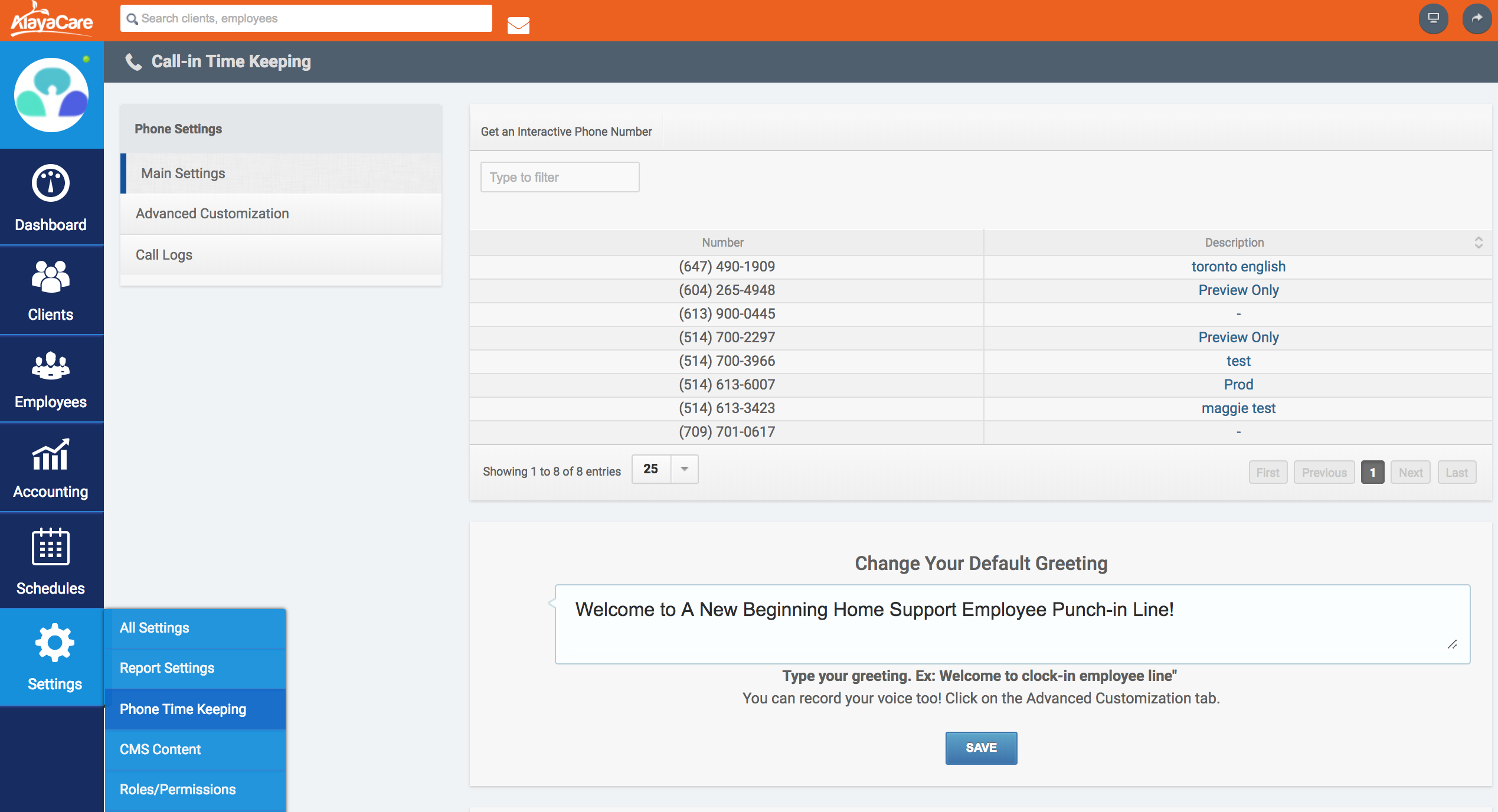Click the share arrow icon top right
The width and height of the screenshot is (1498, 812).
point(1476,18)
